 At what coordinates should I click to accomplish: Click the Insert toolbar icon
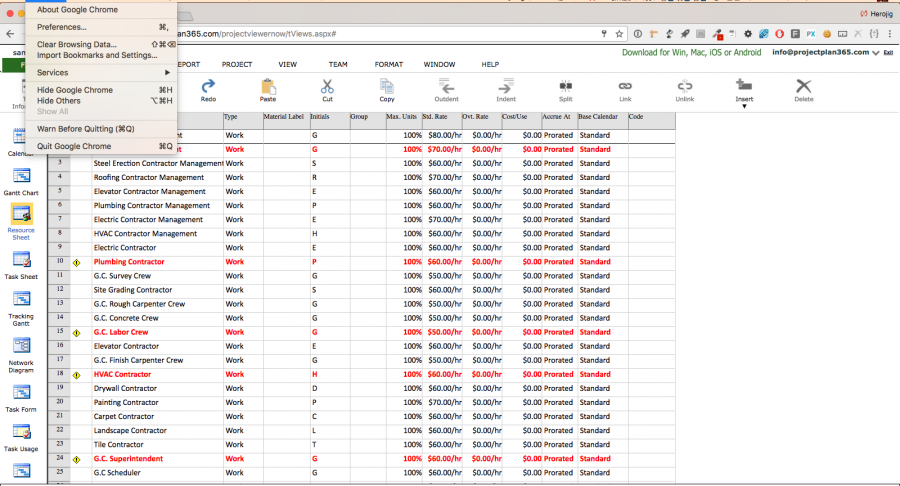point(744,85)
